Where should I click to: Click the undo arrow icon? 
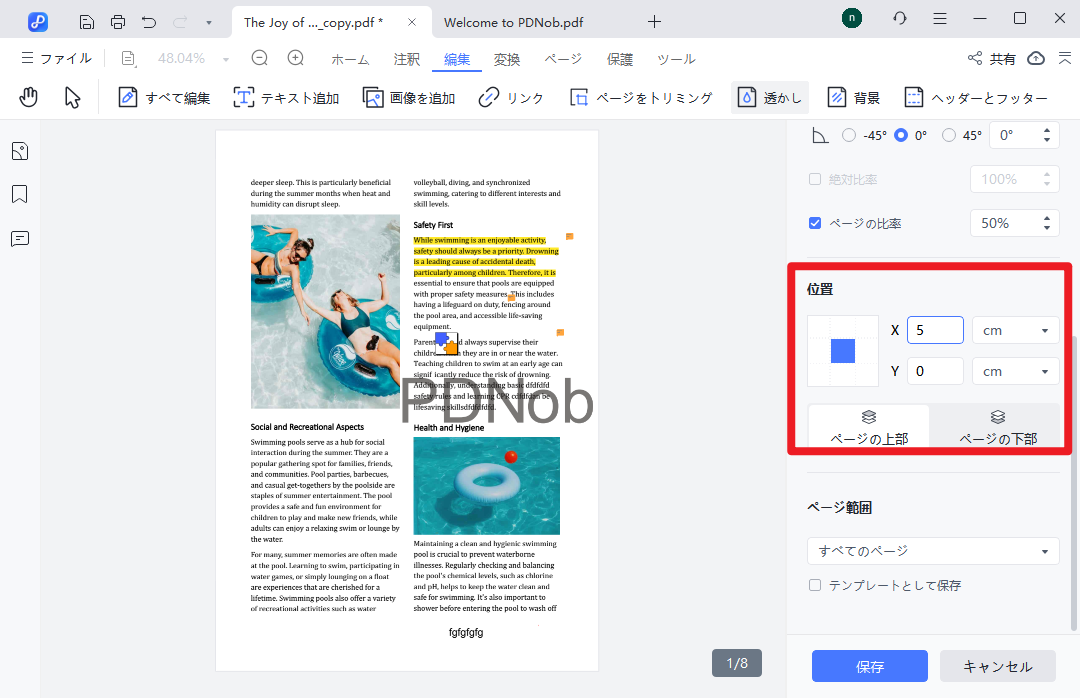click(x=149, y=21)
